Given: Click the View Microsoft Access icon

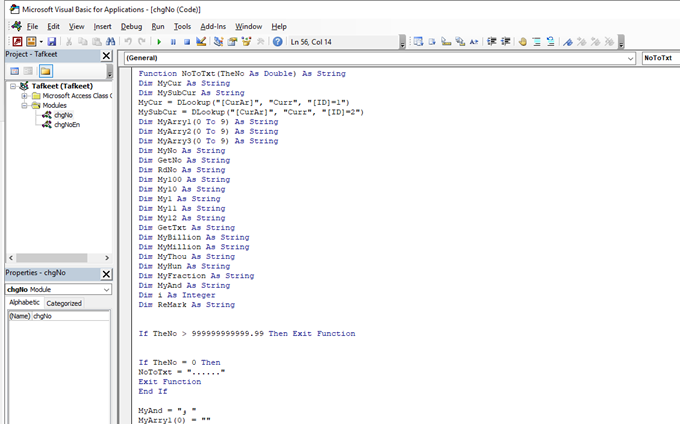Looking at the screenshot, I should (x=16, y=42).
